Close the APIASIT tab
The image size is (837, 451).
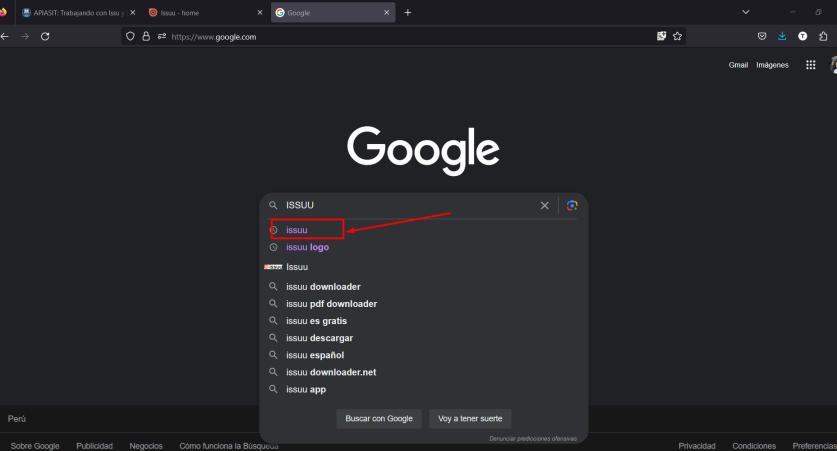[133, 12]
